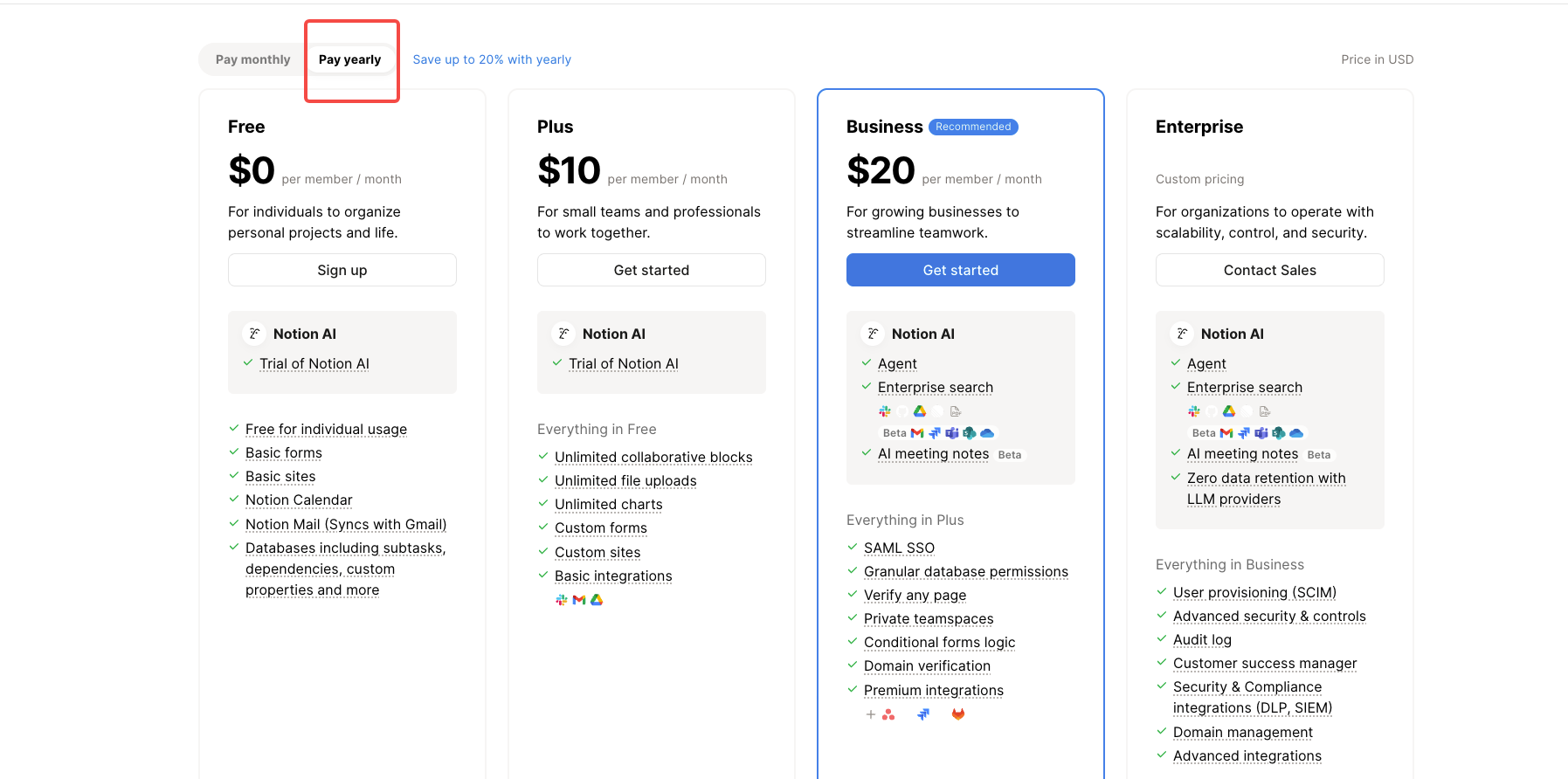Screen dimensions: 1568x779
Task: Click the Gmail icon under Basic integrations
Action: pyautogui.click(x=579, y=600)
